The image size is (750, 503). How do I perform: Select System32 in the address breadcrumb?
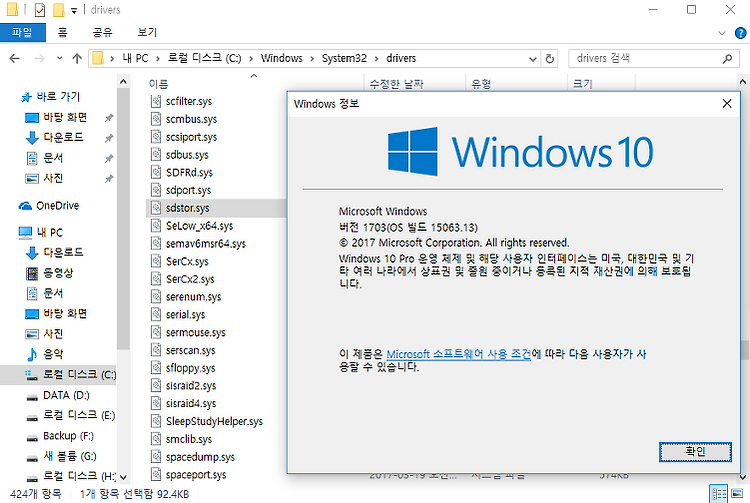click(x=344, y=58)
